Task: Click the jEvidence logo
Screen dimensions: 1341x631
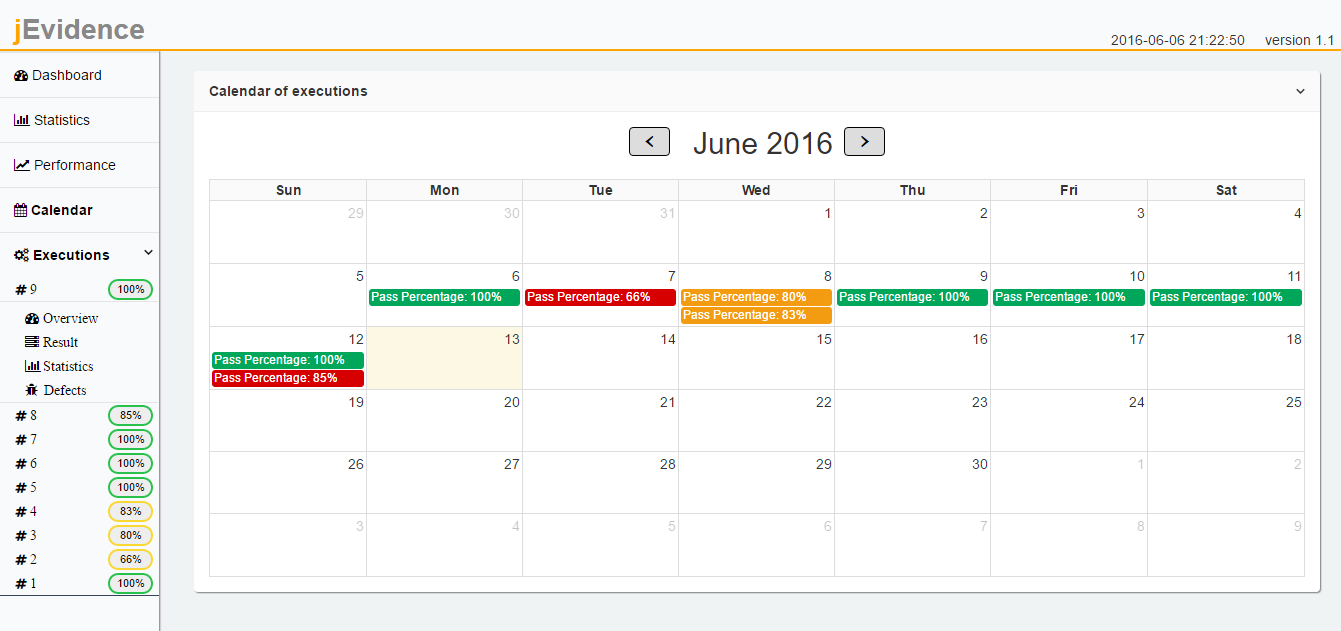Action: 79,29
